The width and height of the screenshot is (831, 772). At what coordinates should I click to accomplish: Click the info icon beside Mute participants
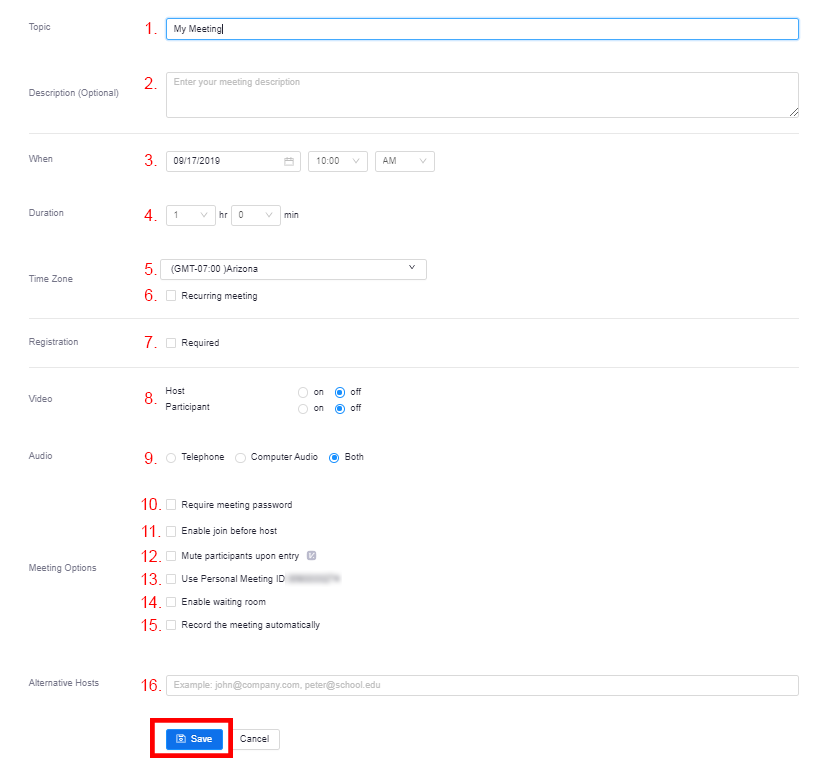pyautogui.click(x=312, y=555)
